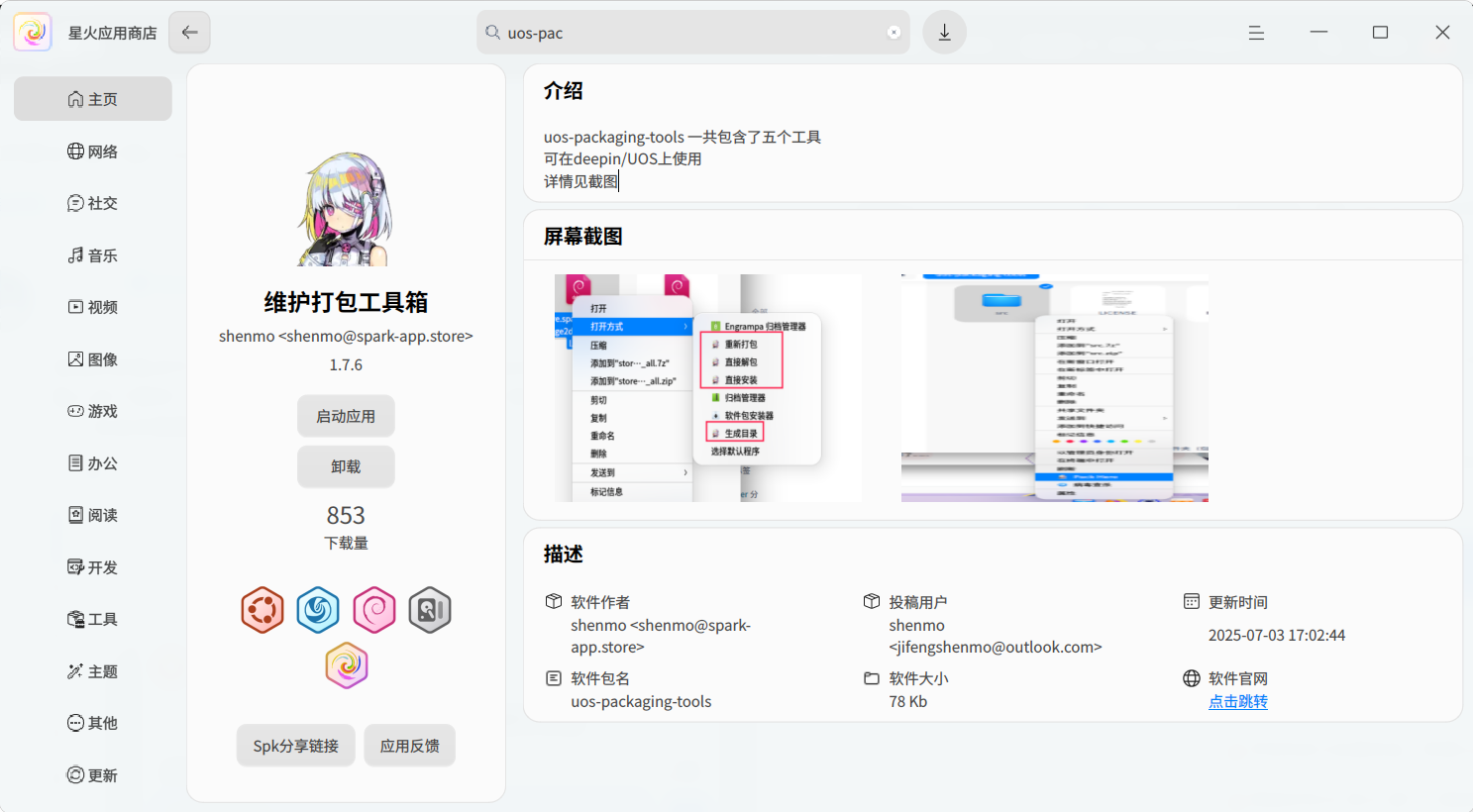Image resolution: width=1473 pixels, height=812 pixels.
Task: Click the Ubuntu hexagon badge
Action: (263, 610)
